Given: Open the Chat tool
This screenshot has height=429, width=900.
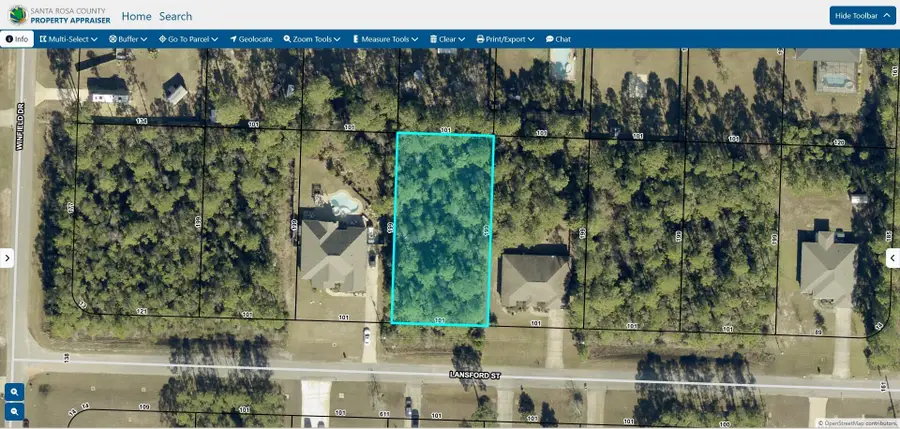Looking at the screenshot, I should pyautogui.click(x=558, y=39).
